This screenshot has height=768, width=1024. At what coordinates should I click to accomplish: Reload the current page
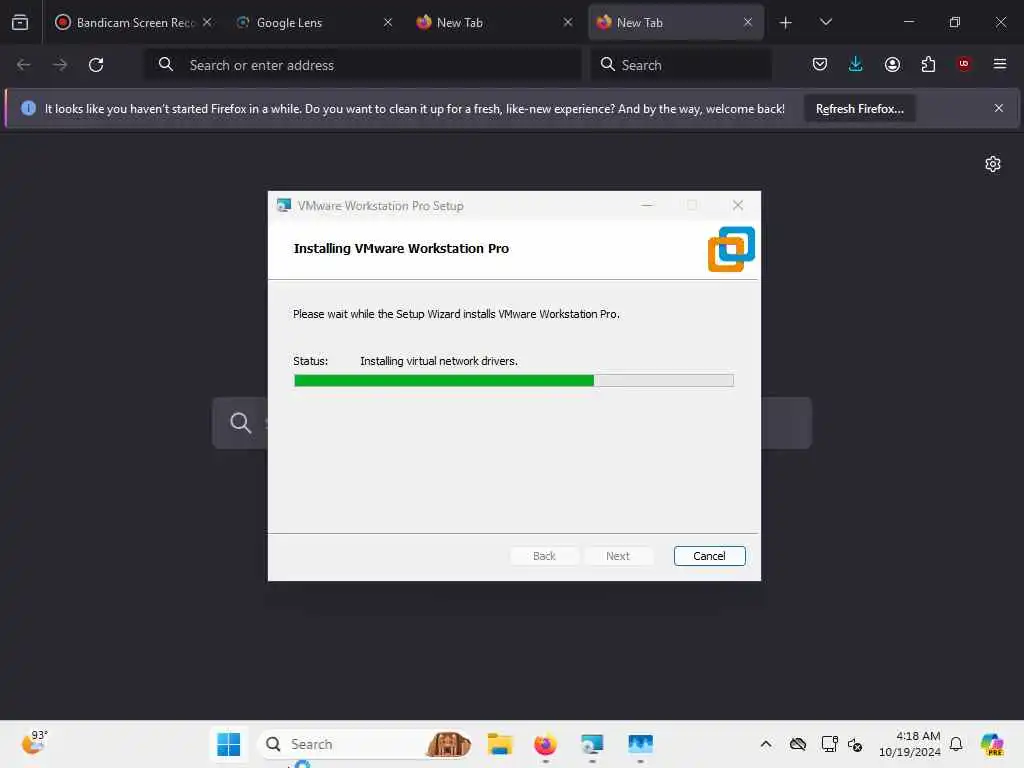(x=96, y=65)
